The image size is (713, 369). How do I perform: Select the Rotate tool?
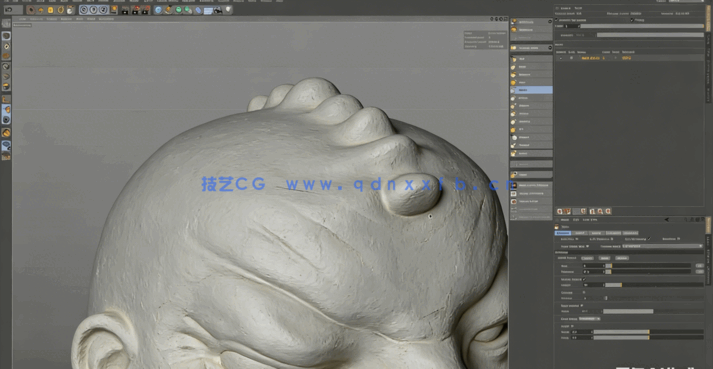tap(60, 10)
